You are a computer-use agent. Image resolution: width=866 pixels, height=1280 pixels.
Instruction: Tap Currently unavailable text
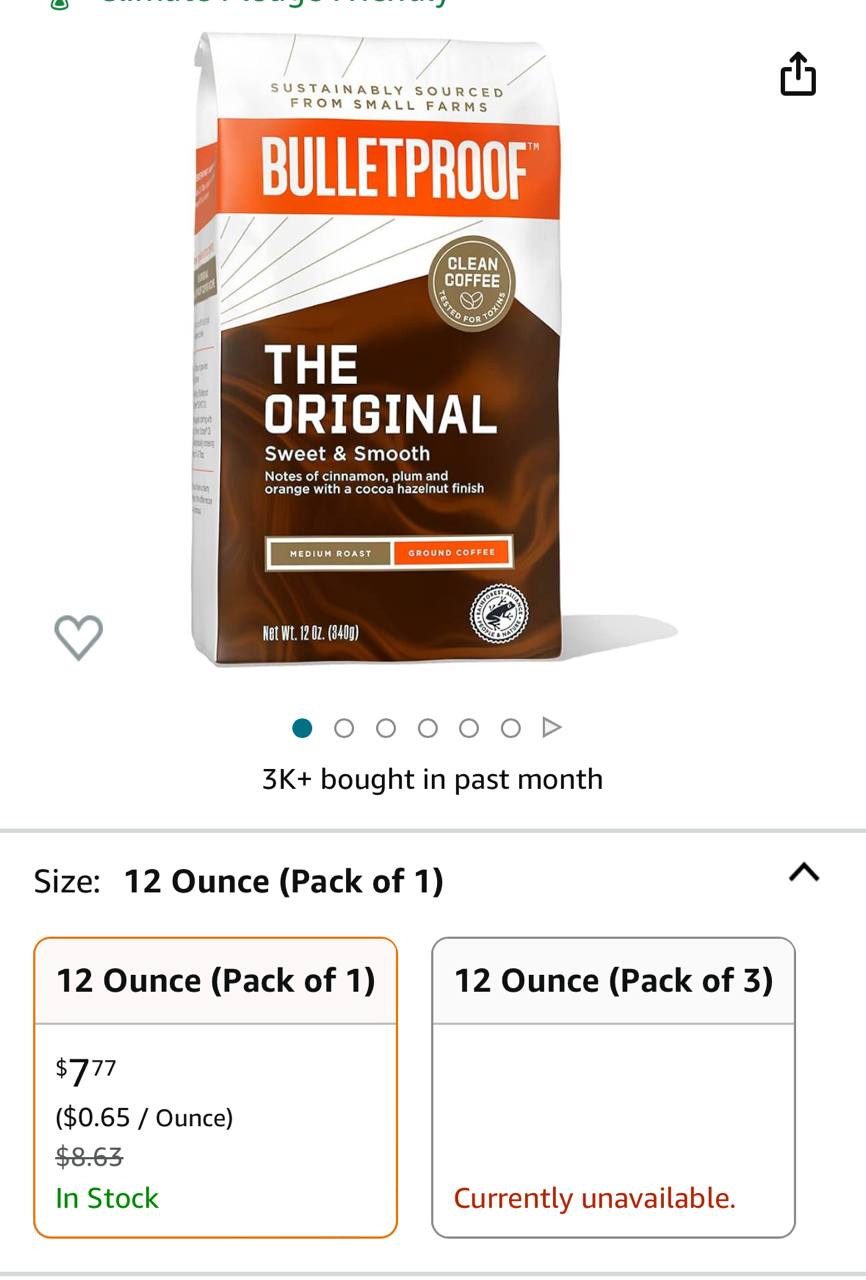[x=594, y=1198]
